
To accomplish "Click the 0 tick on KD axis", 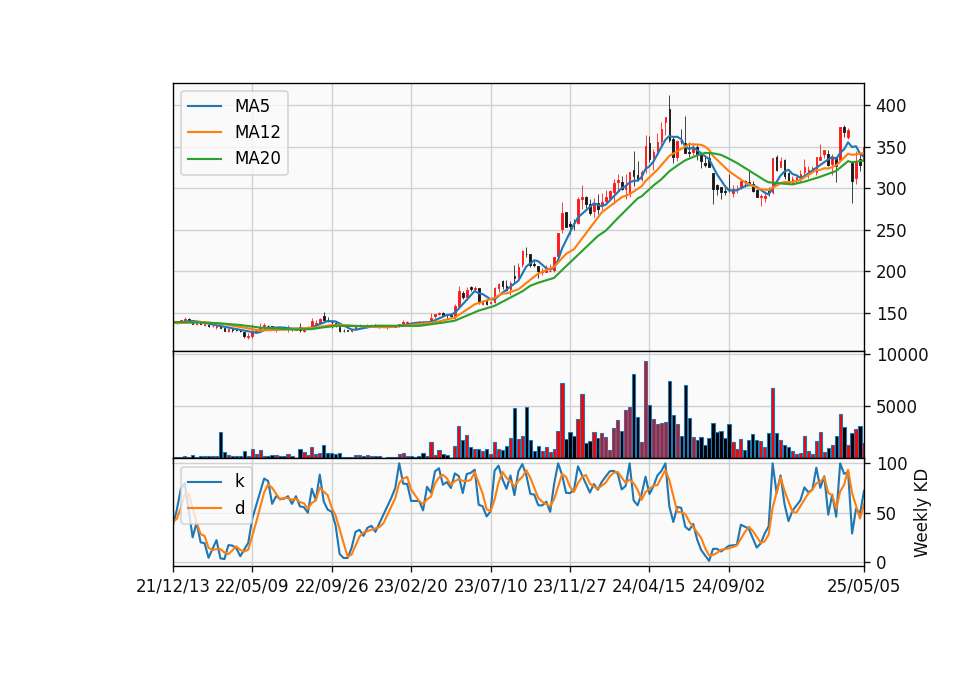I will coord(881,562).
